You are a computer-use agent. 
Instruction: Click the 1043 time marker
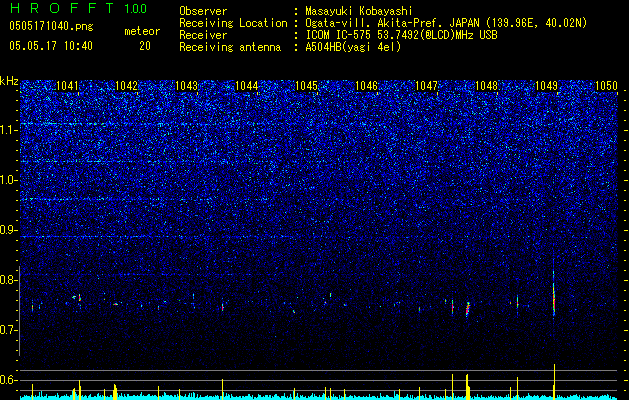click(187, 86)
